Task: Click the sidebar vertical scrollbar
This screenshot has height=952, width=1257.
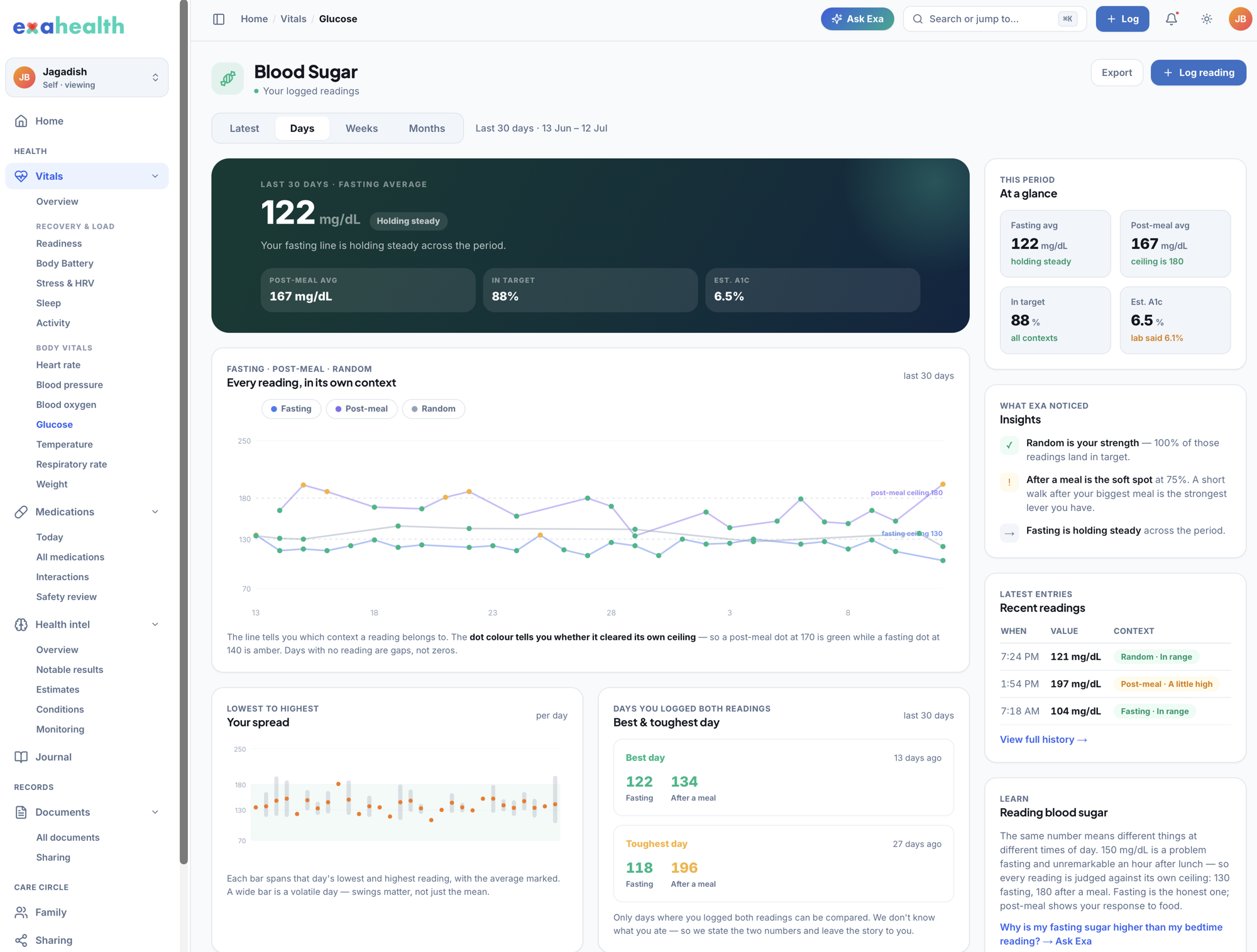Action: click(x=184, y=434)
